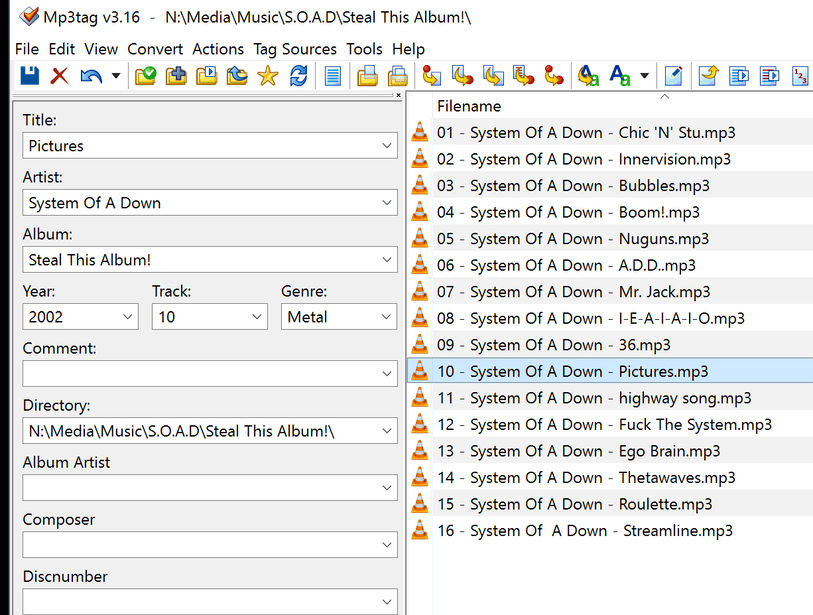Screen dimensions: 813x615
Task: Open Extended Tags pencil icon
Action: pyautogui.click(x=674, y=76)
